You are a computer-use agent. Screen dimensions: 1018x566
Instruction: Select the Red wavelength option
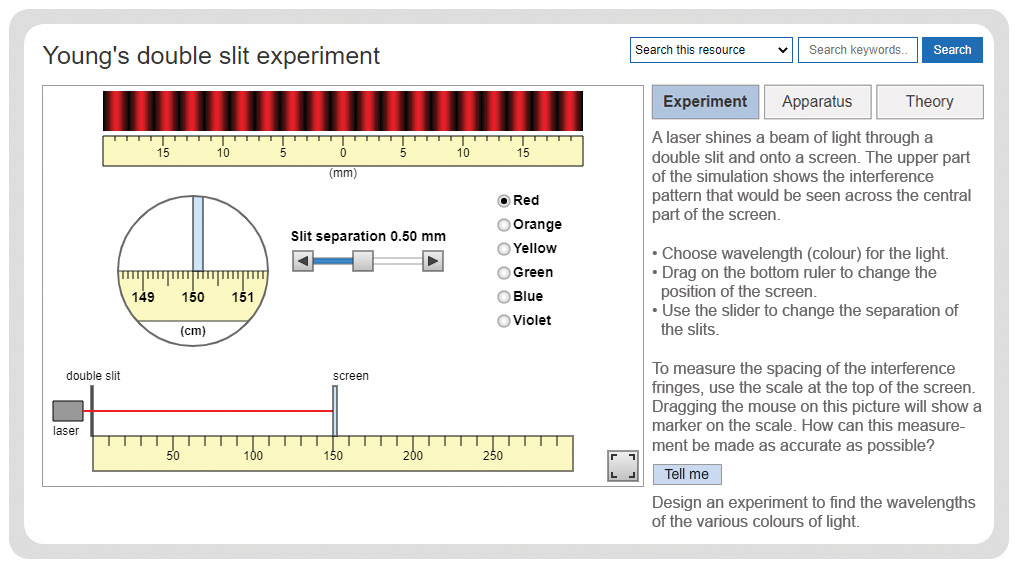tap(503, 201)
